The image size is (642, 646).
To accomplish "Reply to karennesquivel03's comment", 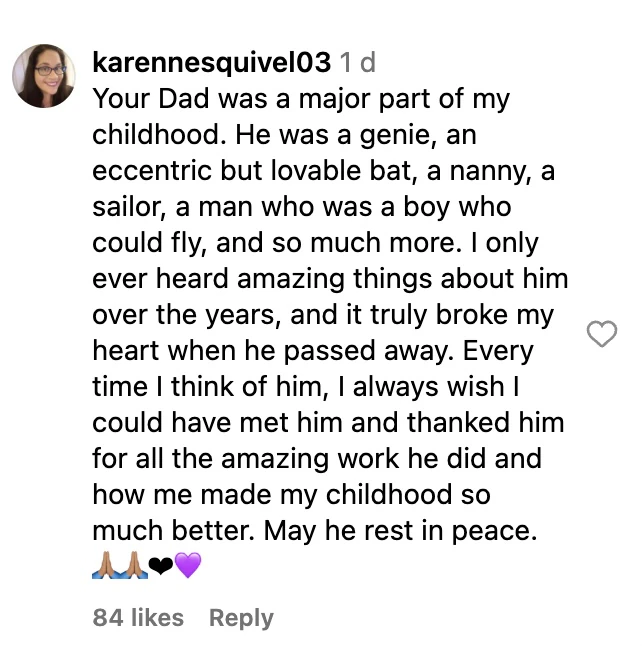I will [x=241, y=618].
